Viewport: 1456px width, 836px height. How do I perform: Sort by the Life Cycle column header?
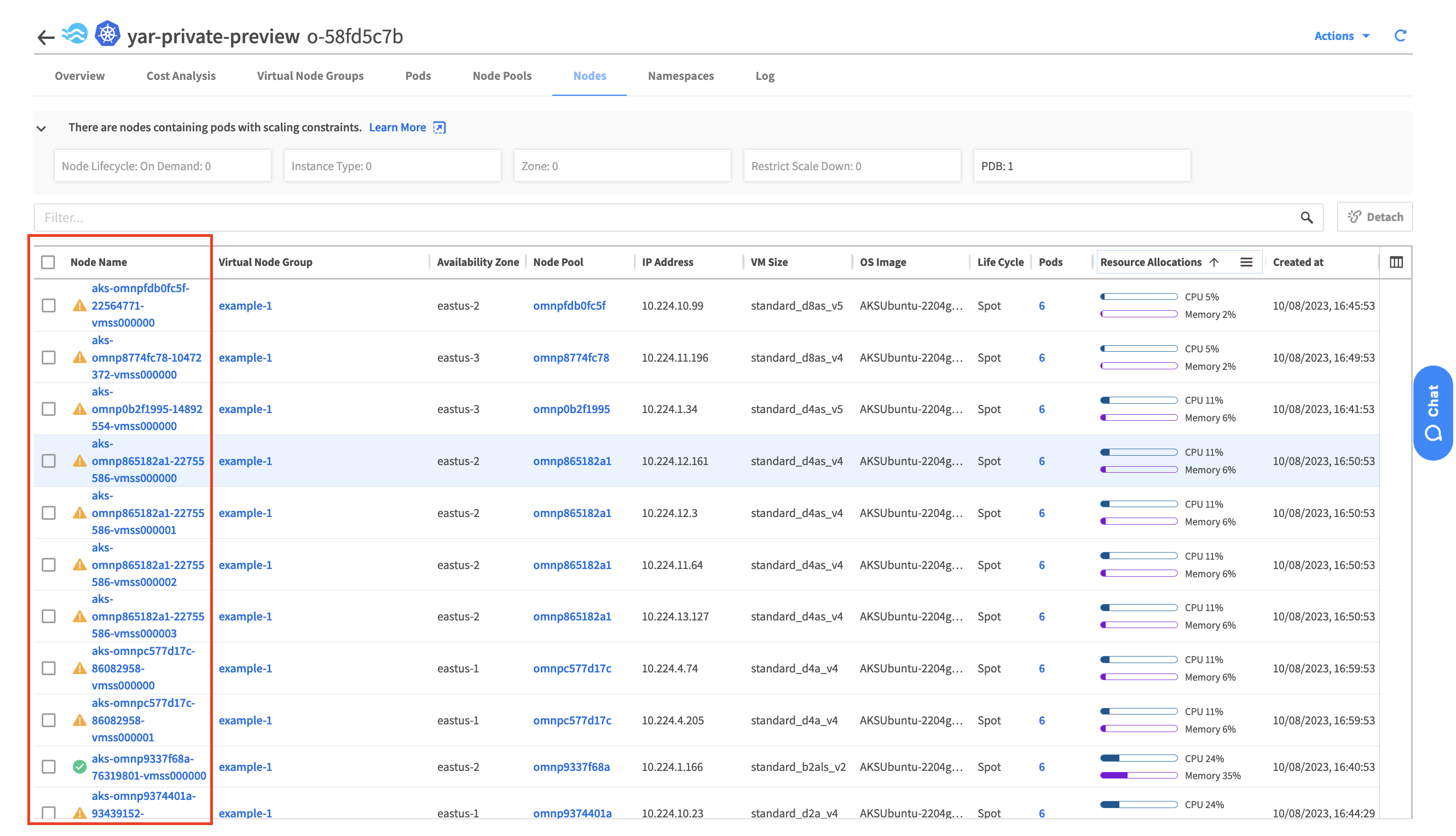[1000, 263]
